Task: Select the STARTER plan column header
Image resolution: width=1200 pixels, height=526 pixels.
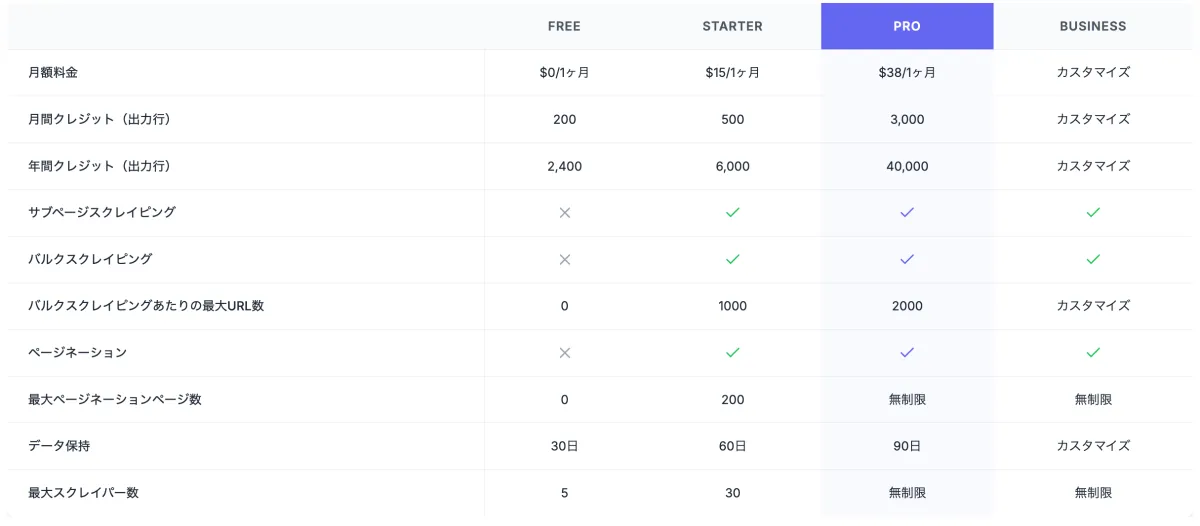Action: point(732,26)
